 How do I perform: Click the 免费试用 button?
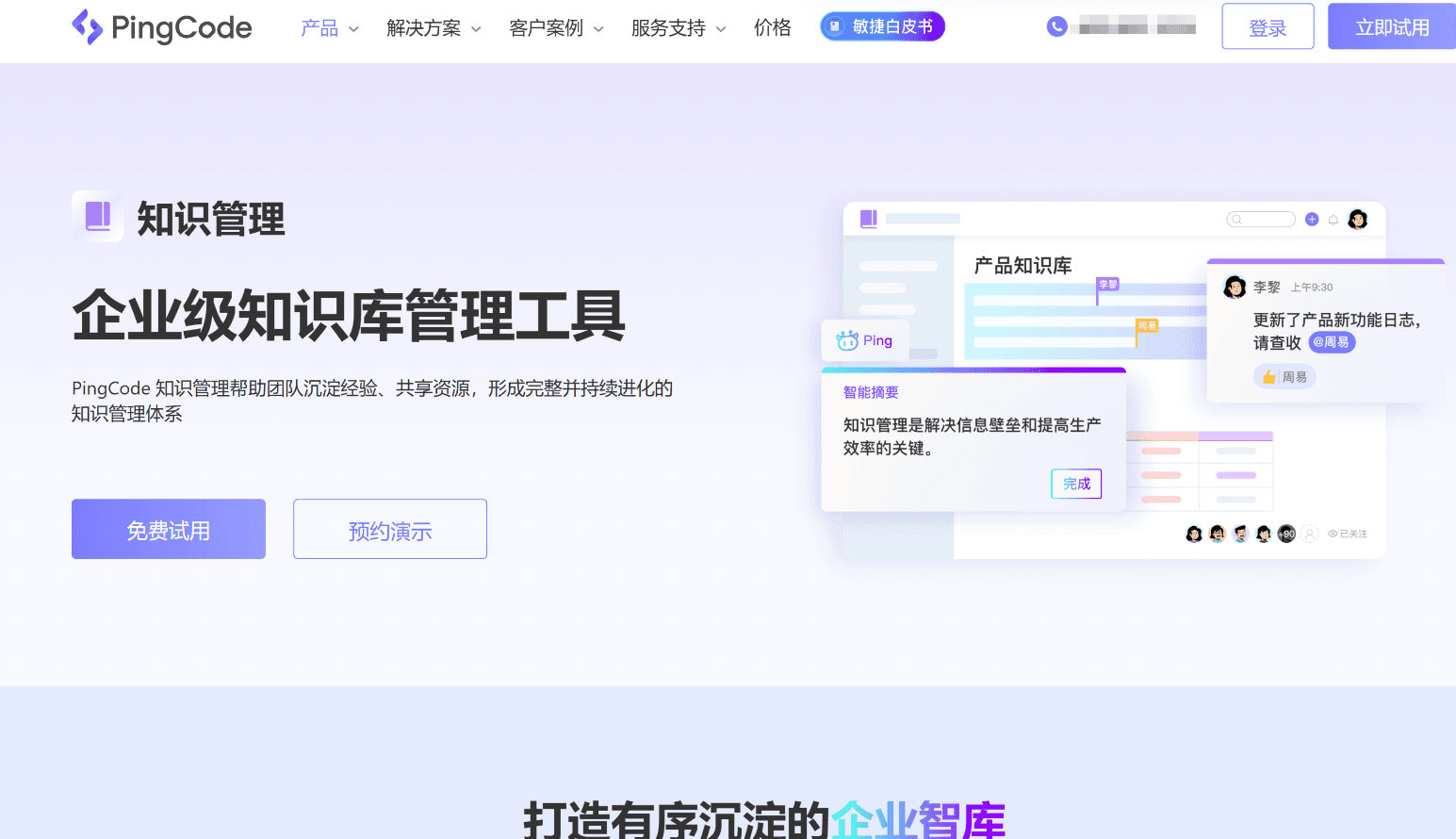pyautogui.click(x=169, y=529)
